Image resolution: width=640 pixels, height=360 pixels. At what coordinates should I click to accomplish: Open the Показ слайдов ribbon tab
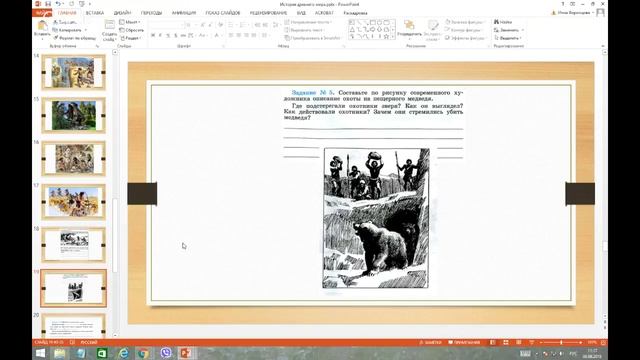tap(223, 13)
